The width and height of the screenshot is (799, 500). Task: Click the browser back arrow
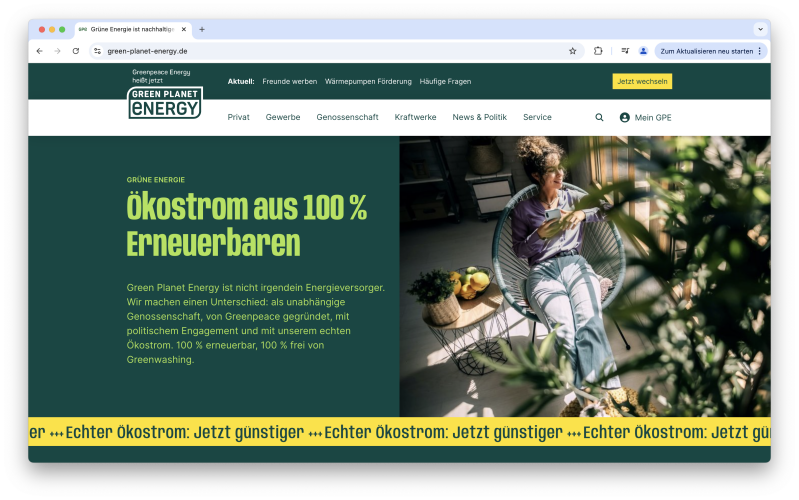39,51
